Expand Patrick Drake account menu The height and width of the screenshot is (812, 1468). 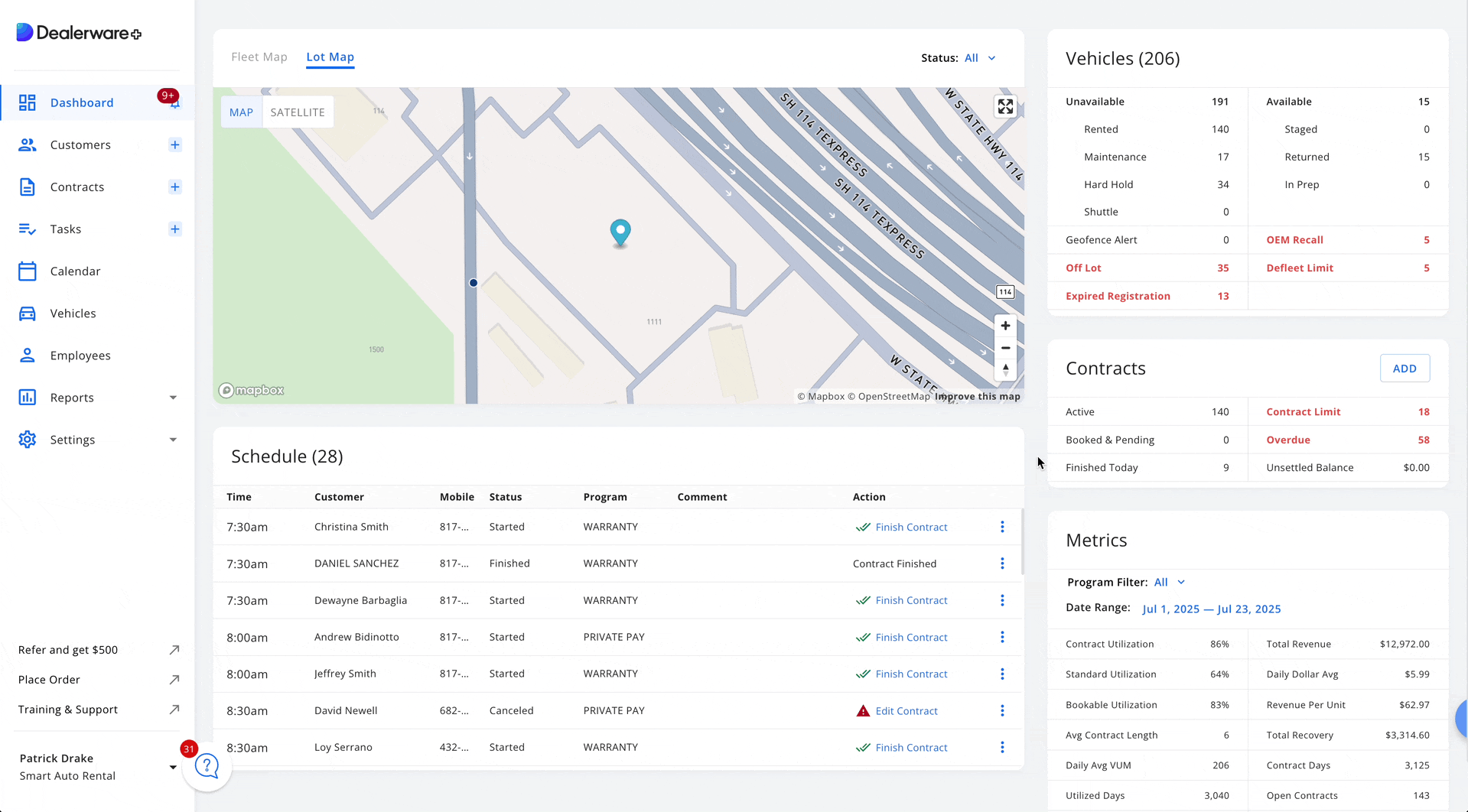(x=173, y=767)
